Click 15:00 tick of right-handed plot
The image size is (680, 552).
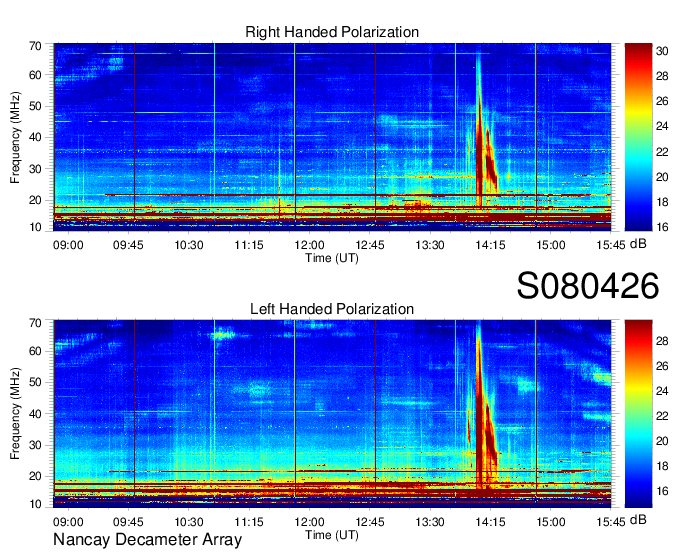(x=551, y=245)
